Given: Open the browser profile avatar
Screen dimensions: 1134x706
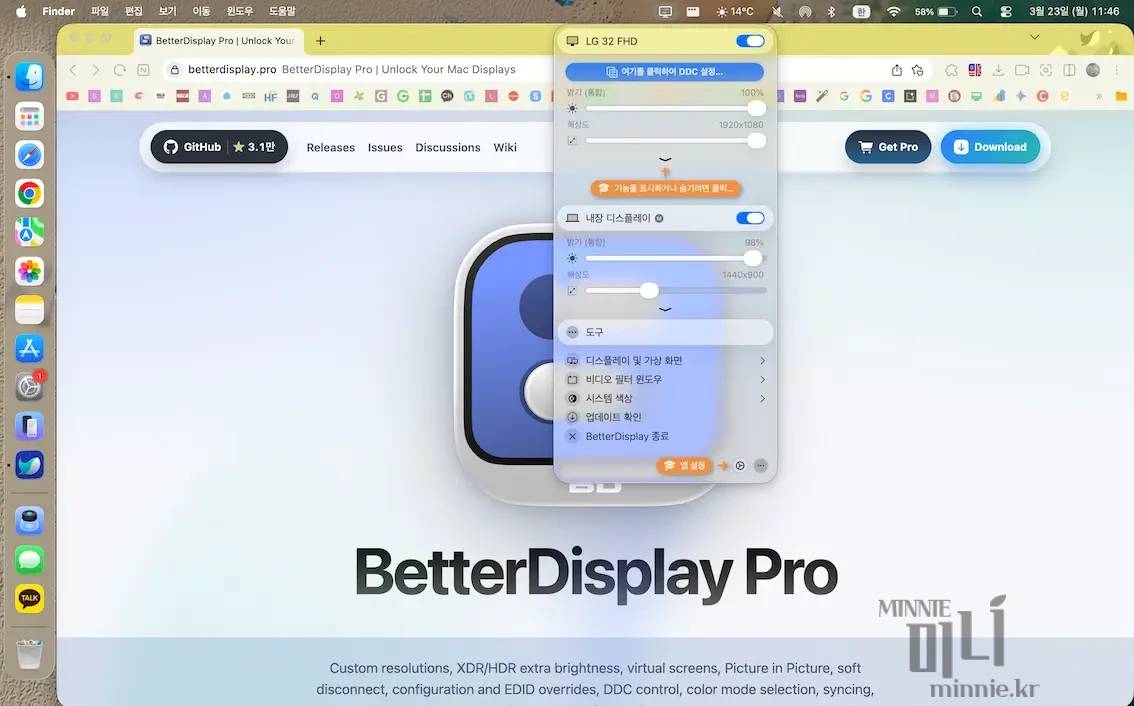Looking at the screenshot, I should (1093, 70).
